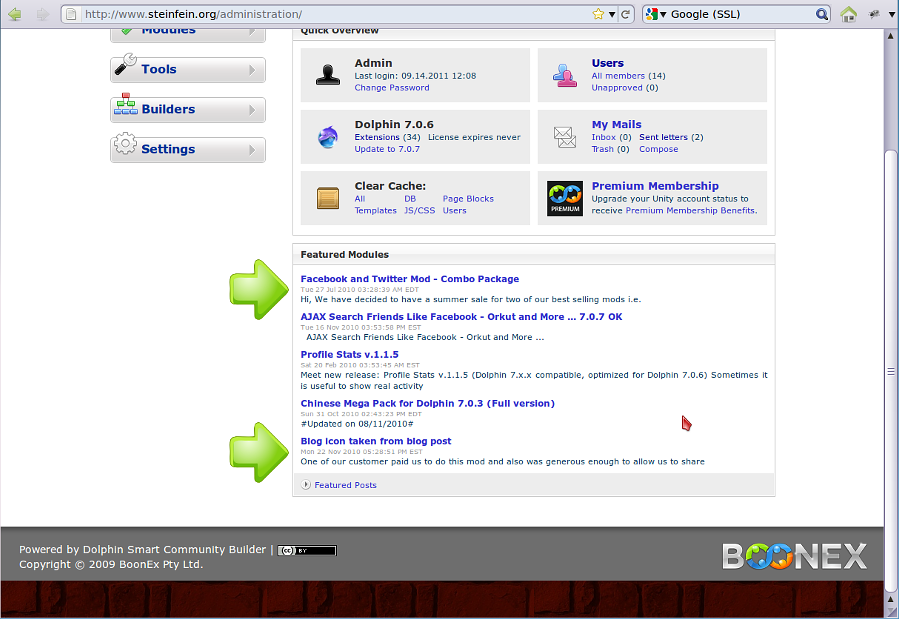Open Profile Stats v.1.1.5 module
The width and height of the screenshot is (899, 619).
[350, 355]
